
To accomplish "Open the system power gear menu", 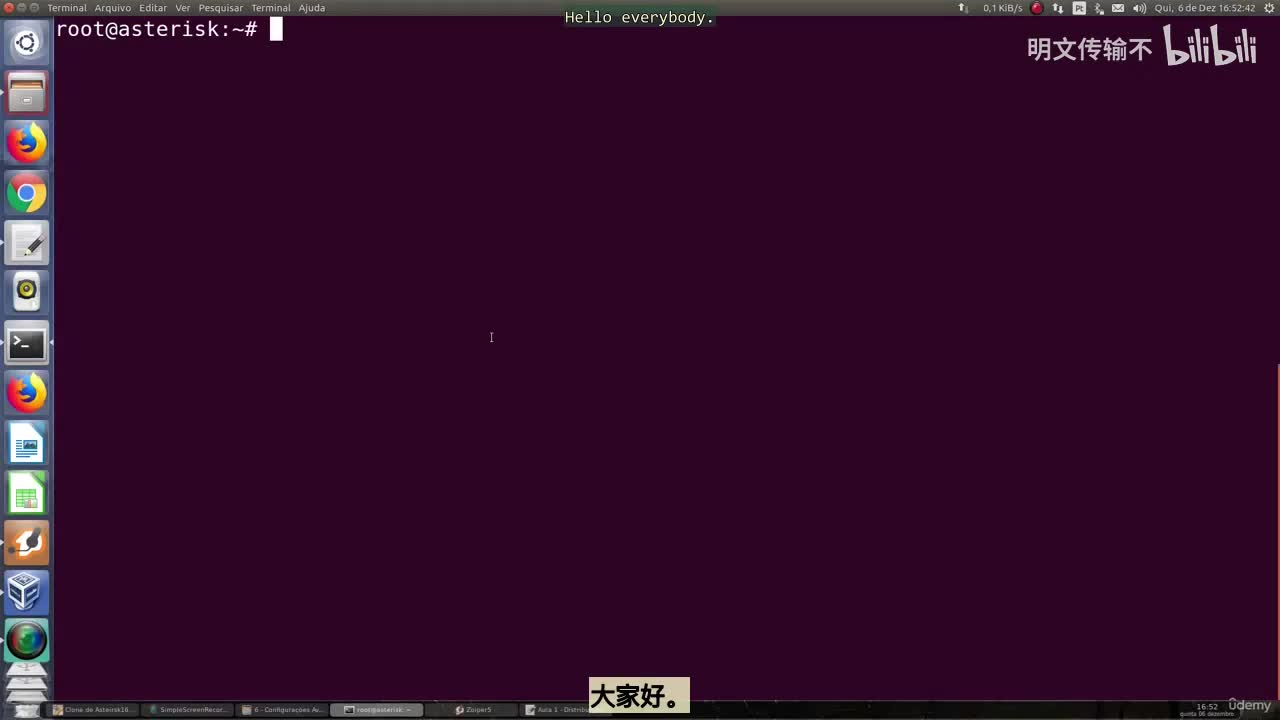I will [1268, 8].
